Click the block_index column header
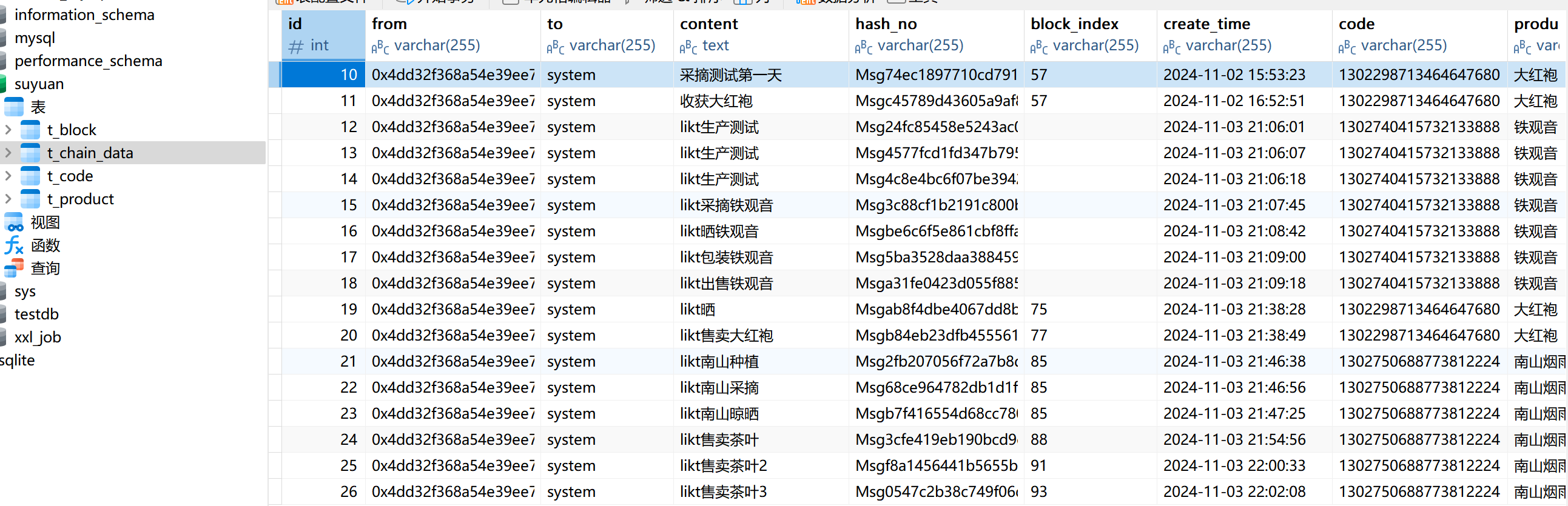1568x506 pixels. tap(1090, 35)
